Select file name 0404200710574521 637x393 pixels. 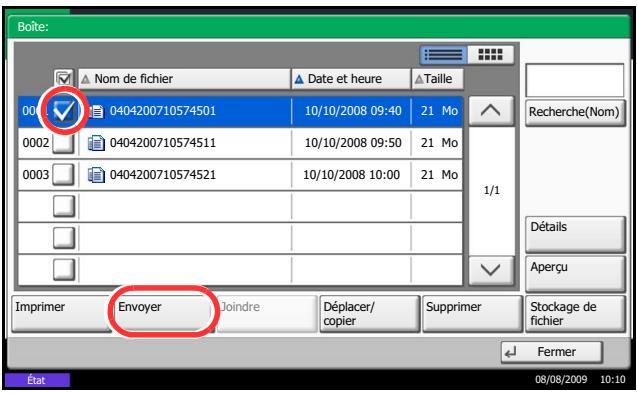[163, 175]
